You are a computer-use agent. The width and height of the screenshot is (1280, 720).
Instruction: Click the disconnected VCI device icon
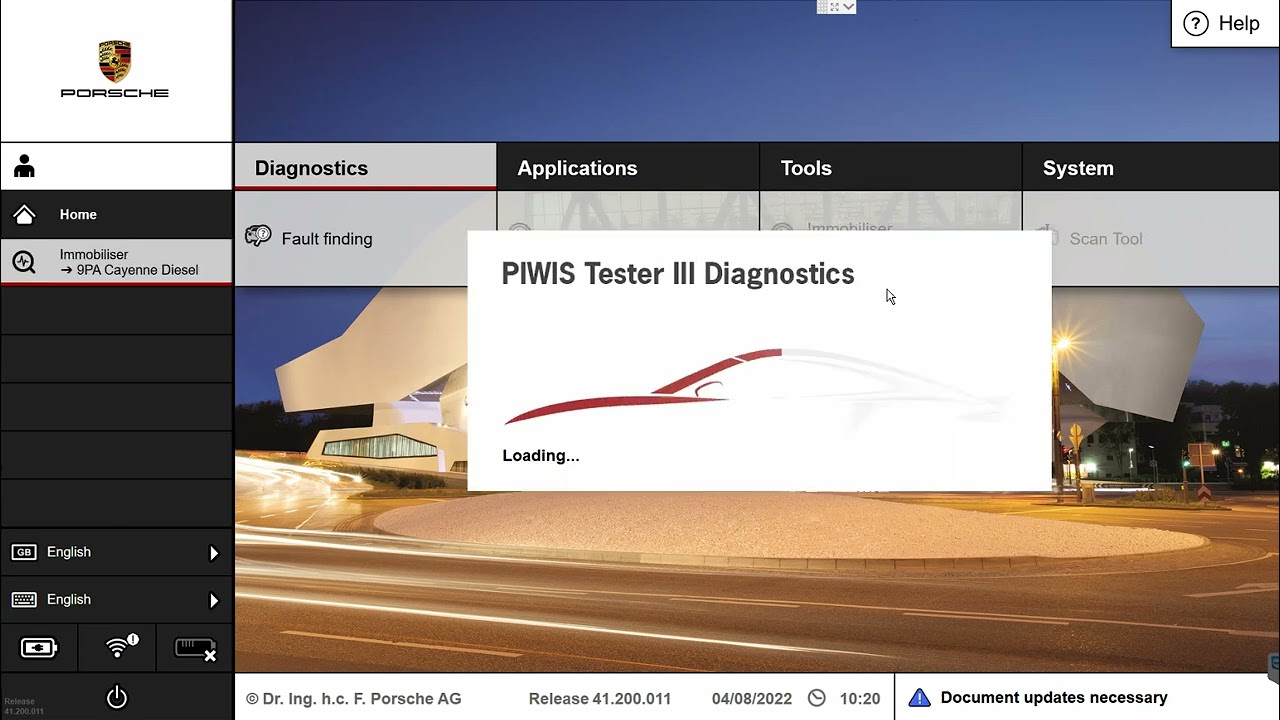195,649
